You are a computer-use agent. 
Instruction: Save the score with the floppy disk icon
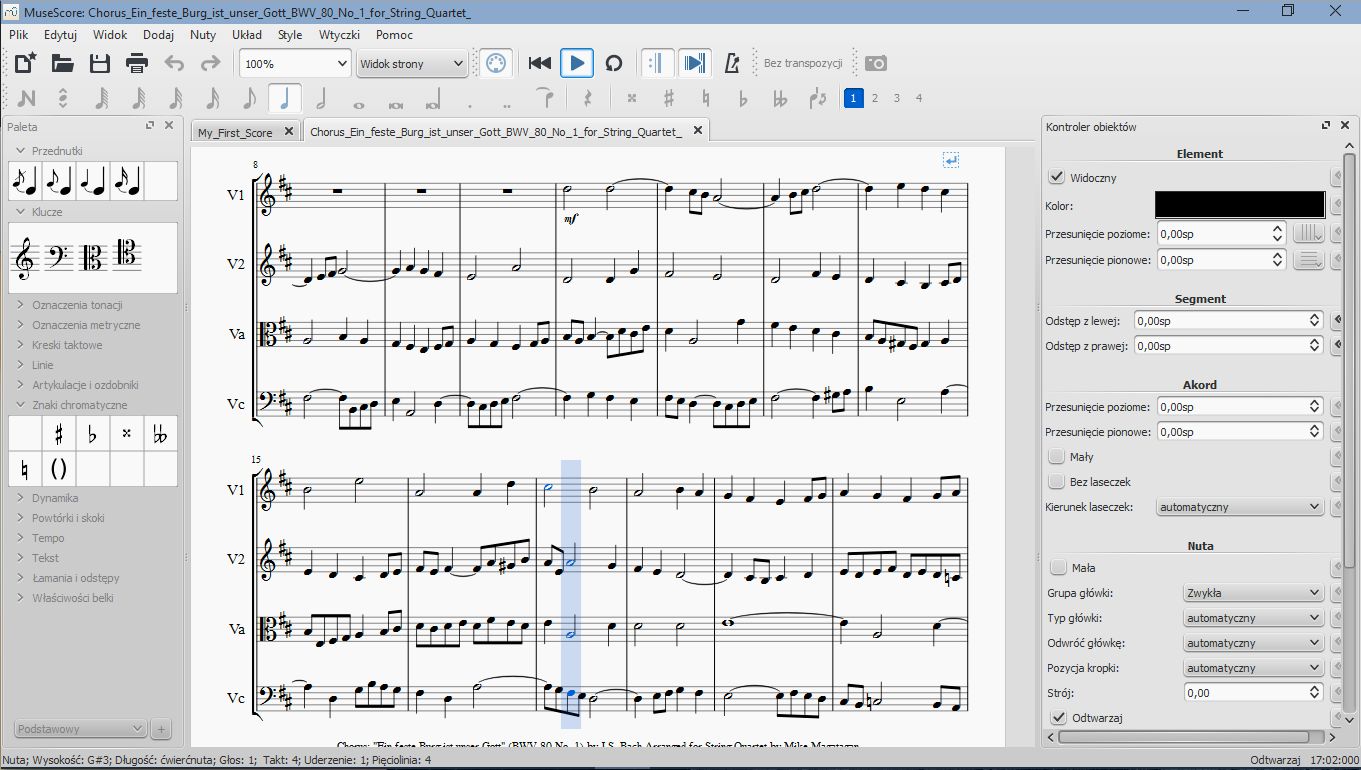100,63
